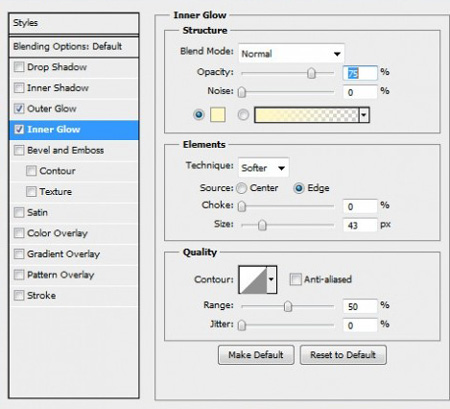Image resolution: width=450 pixels, height=409 pixels.
Task: Click the Jitter slider handle
Action: (242, 325)
